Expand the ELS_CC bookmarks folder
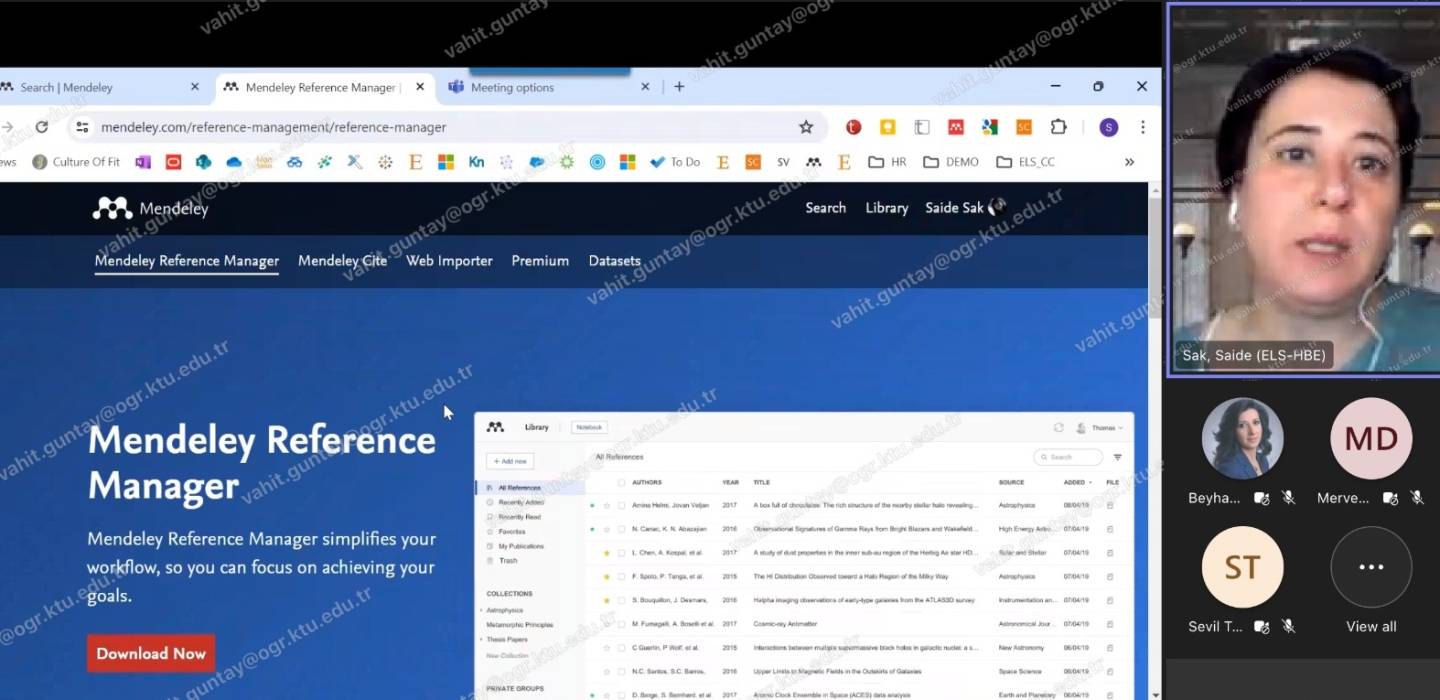 coord(1026,162)
